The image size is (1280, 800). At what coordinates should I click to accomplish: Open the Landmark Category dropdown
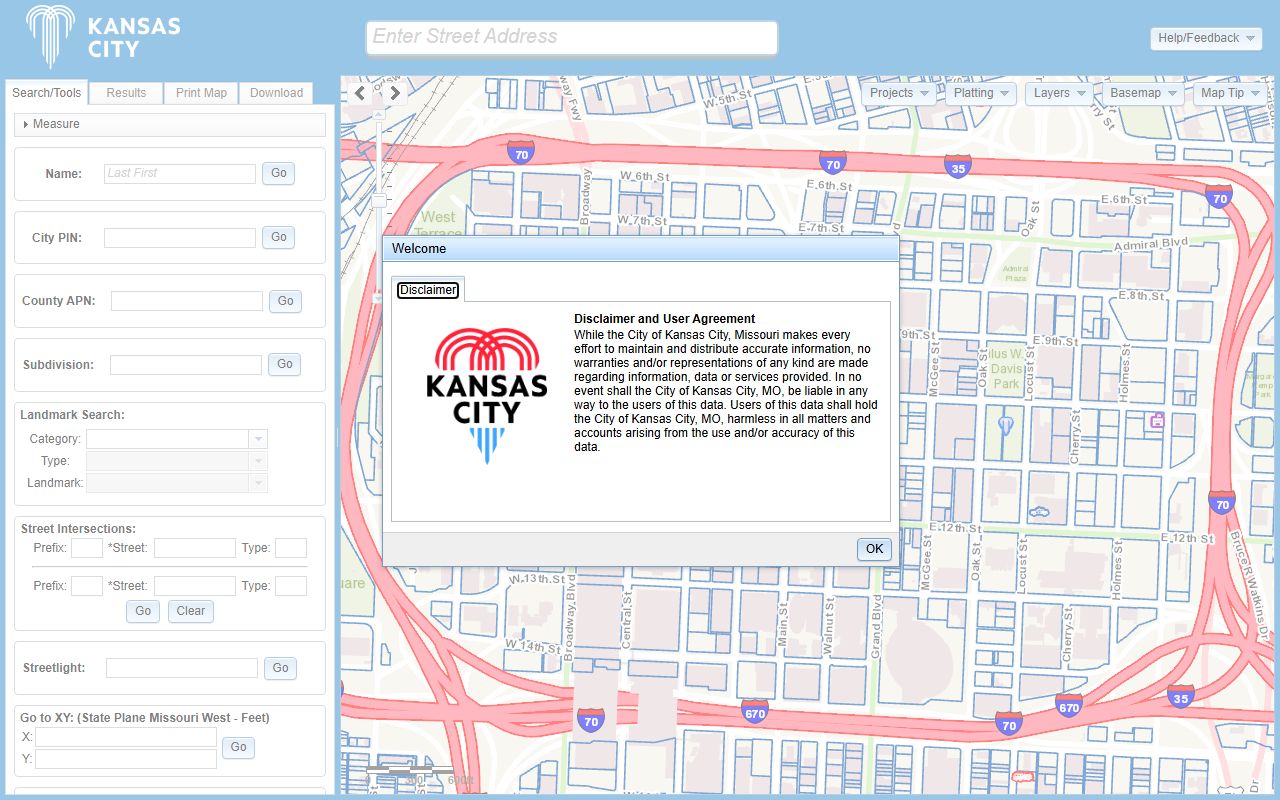258,439
